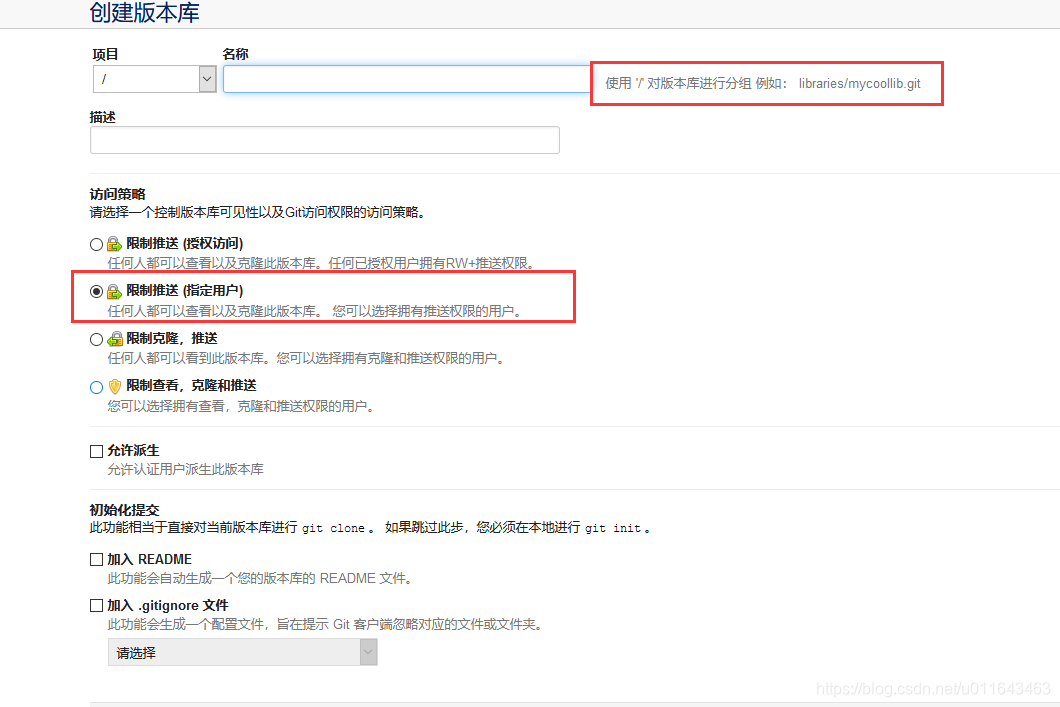Click the shield icon beside 限制查看，克隆和推送
1060x707 pixels.
tap(114, 387)
